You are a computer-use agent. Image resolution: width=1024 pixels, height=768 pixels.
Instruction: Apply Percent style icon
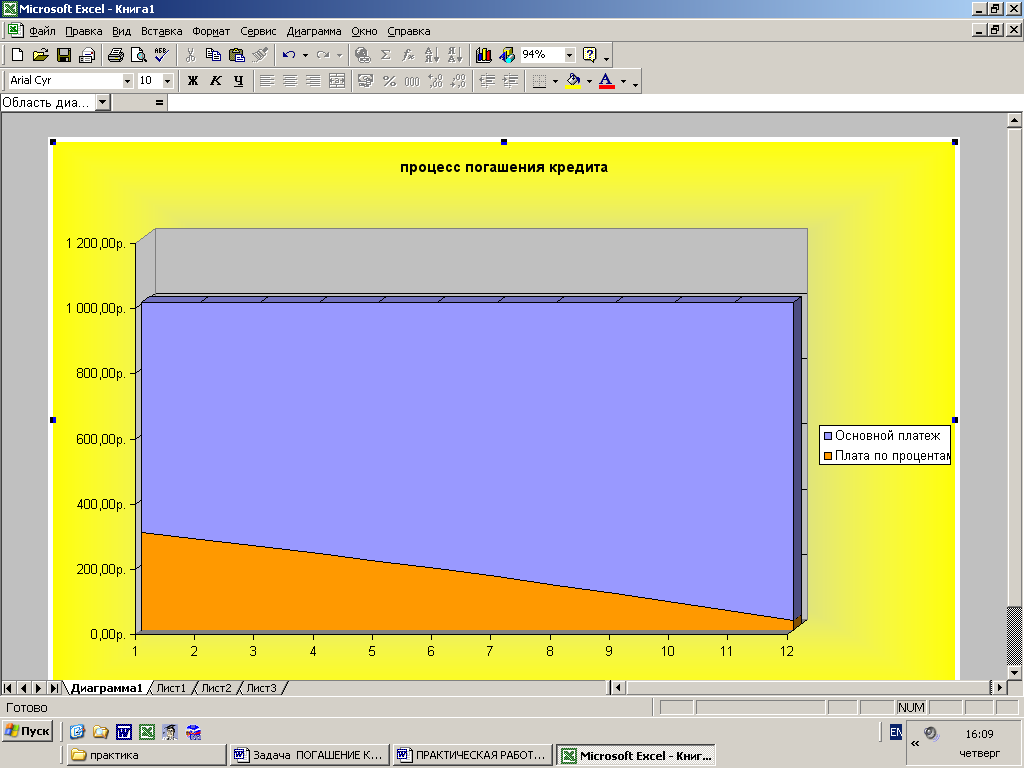389,81
